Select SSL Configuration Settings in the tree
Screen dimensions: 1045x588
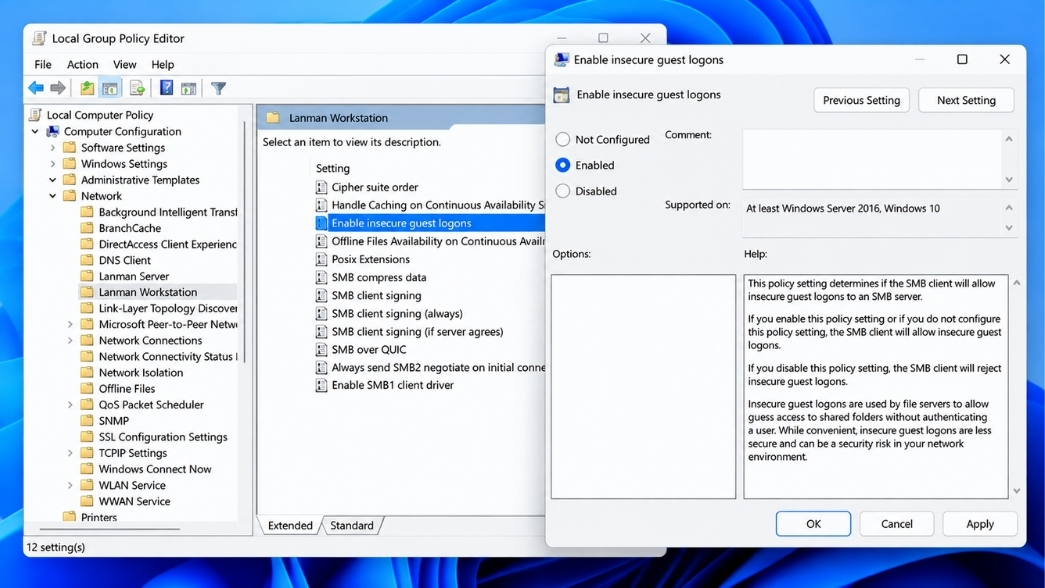coord(163,437)
